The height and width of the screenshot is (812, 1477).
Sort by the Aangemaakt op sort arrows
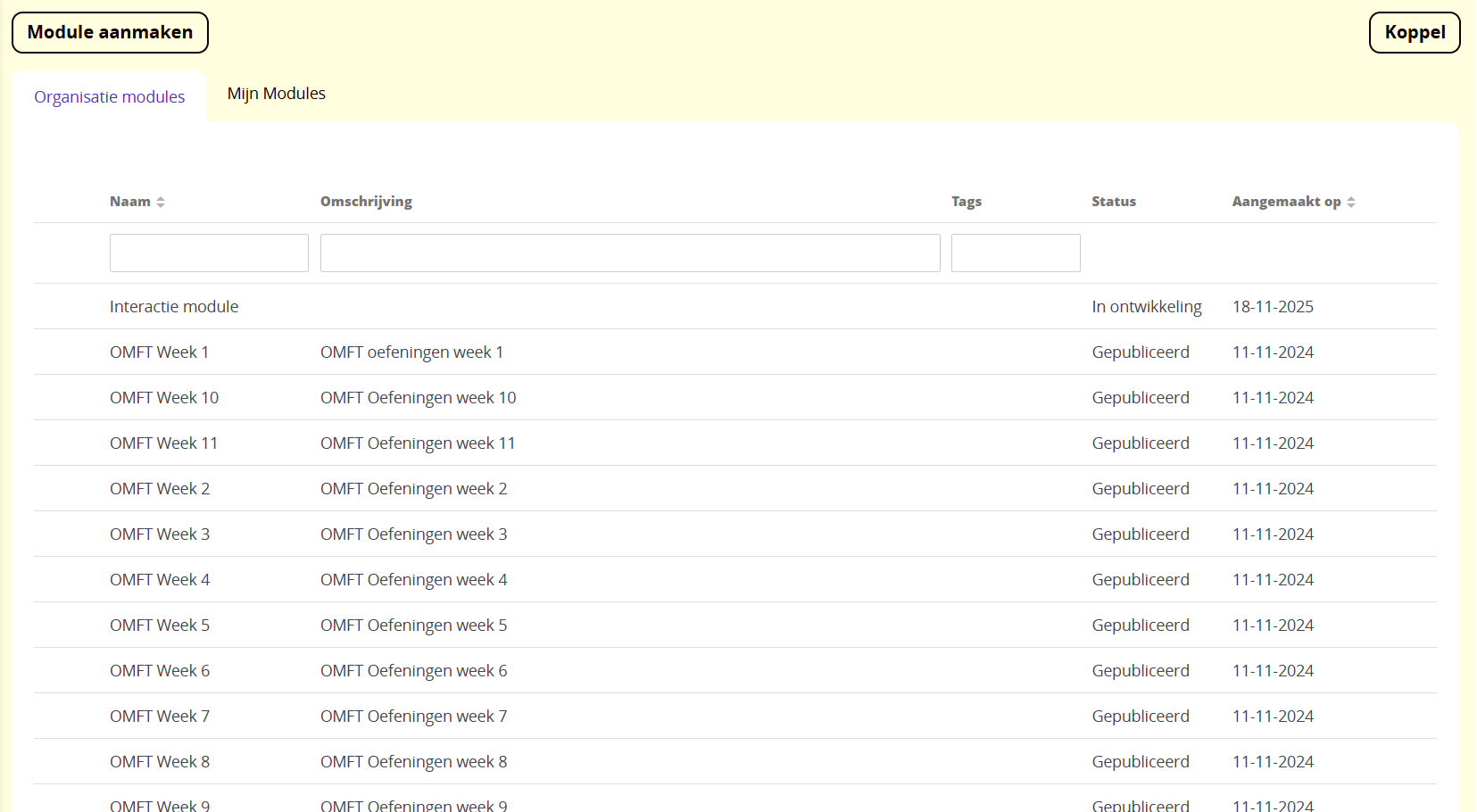(x=1350, y=203)
